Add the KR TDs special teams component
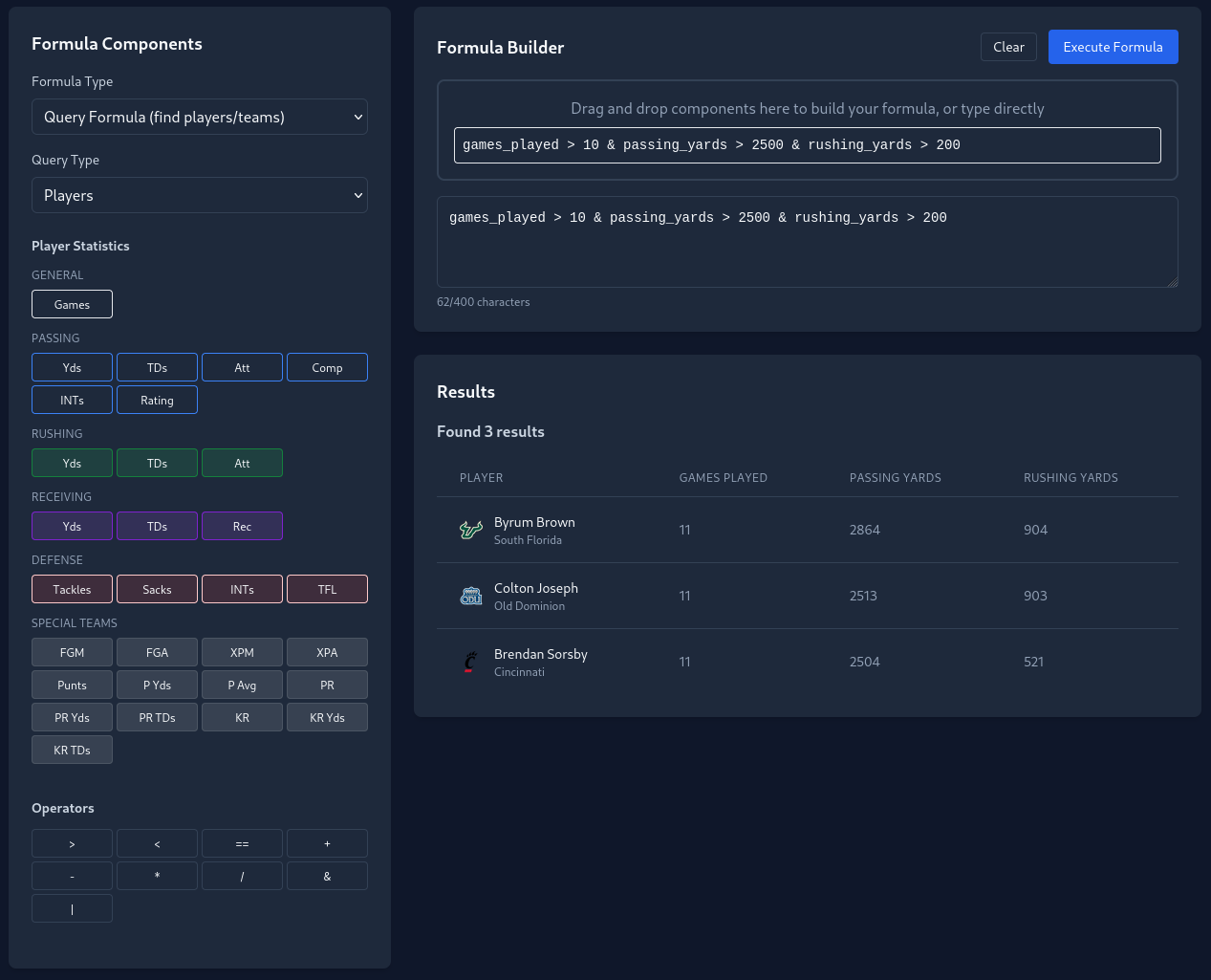This screenshot has height=980, width=1211. pos(72,750)
